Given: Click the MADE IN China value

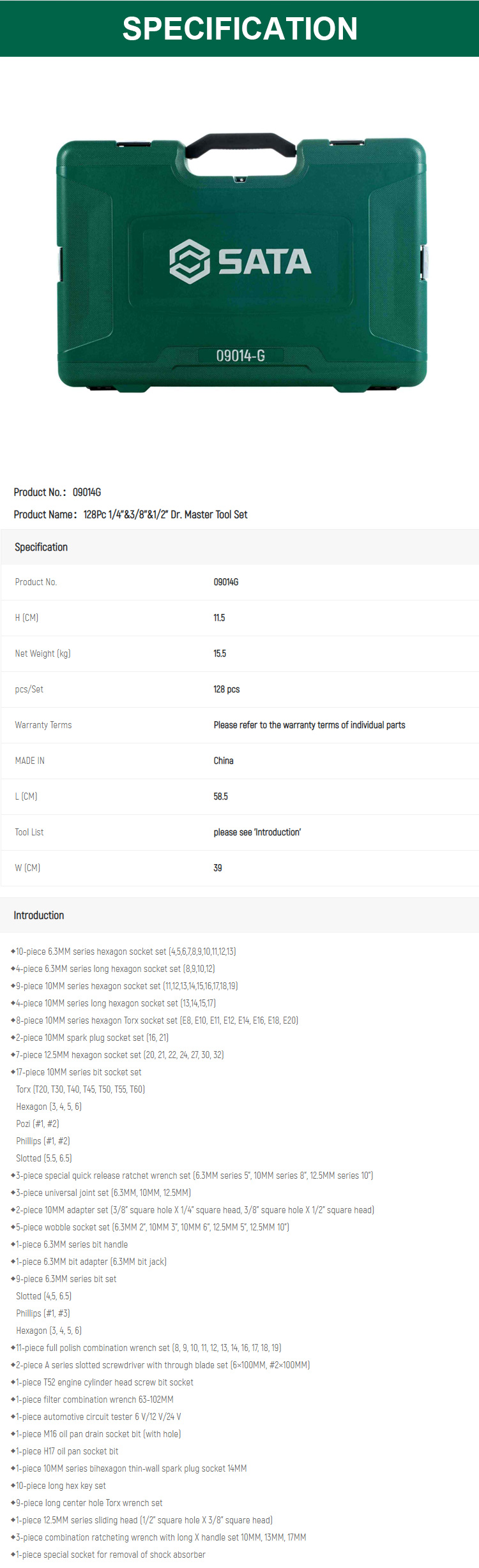Looking at the screenshot, I should 224,761.
